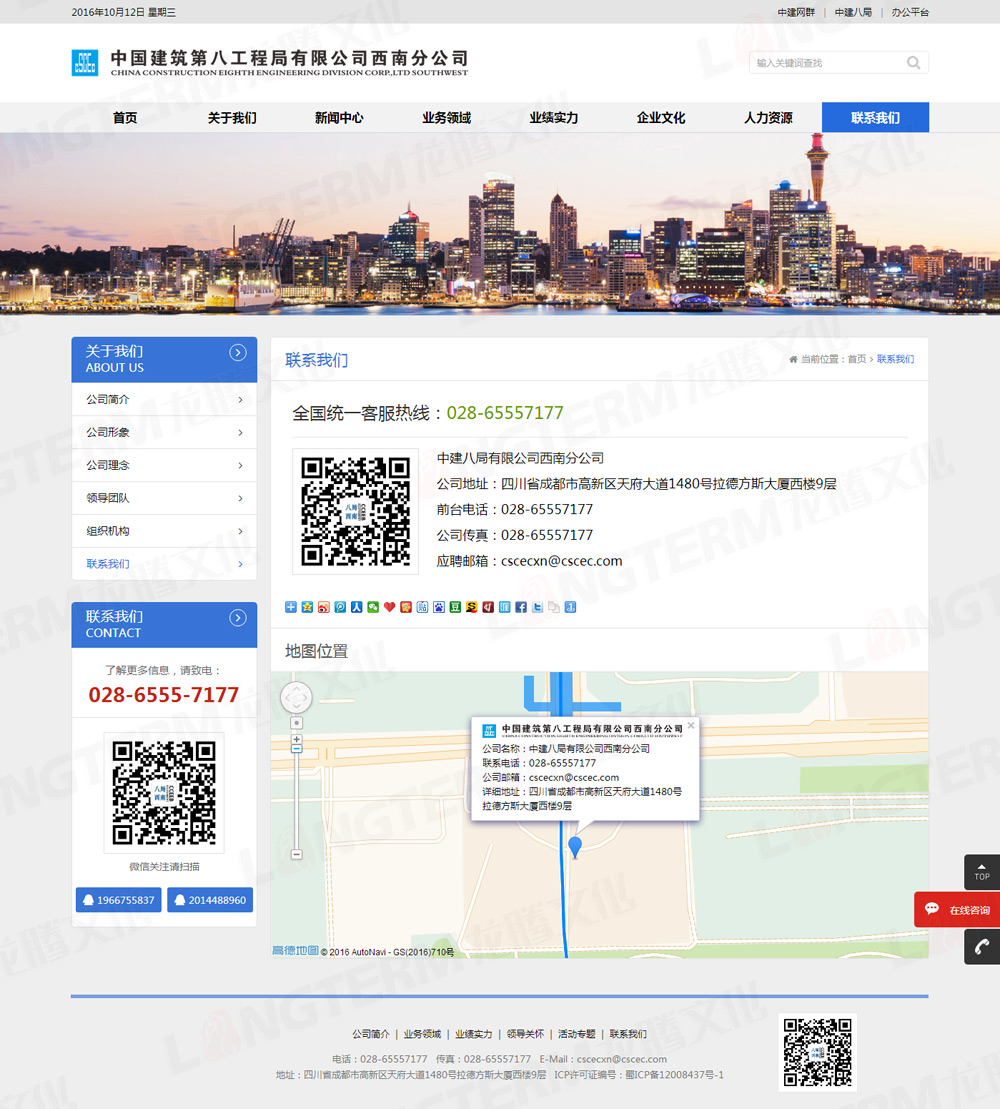Click the floating phone icon button
This screenshot has width=1000, height=1109.
click(982, 946)
